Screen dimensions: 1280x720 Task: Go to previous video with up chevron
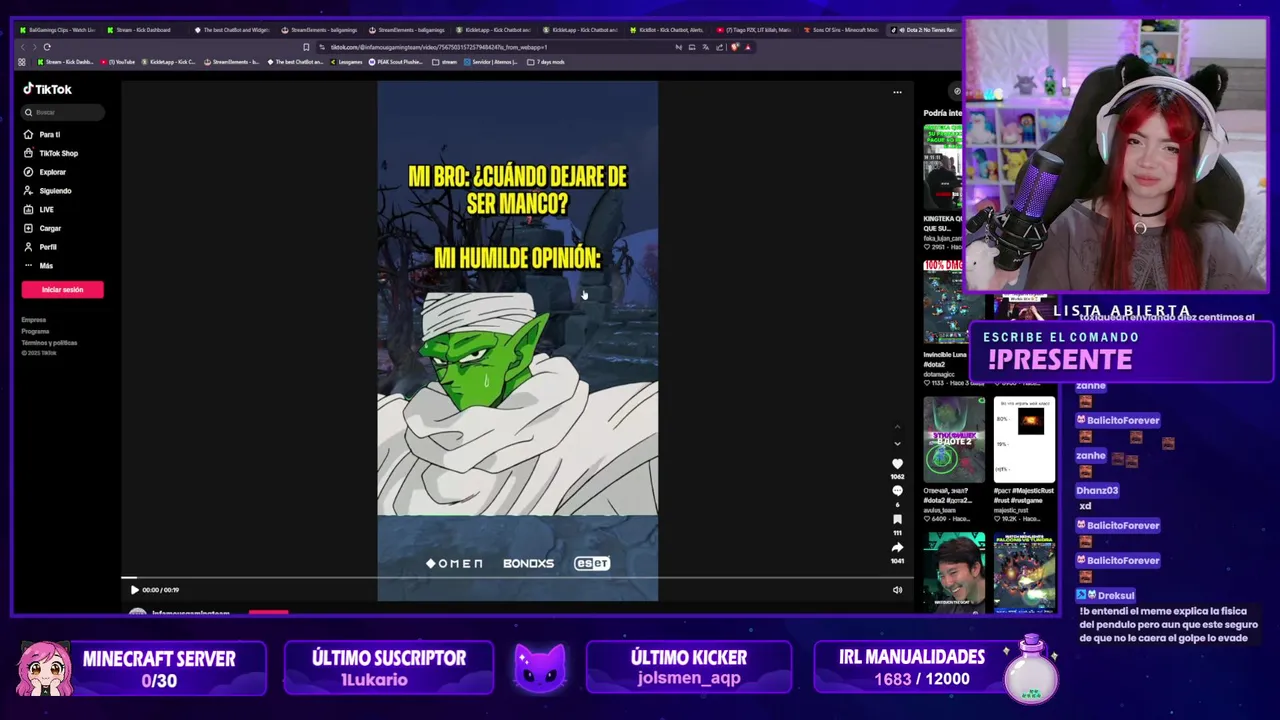coord(897,427)
